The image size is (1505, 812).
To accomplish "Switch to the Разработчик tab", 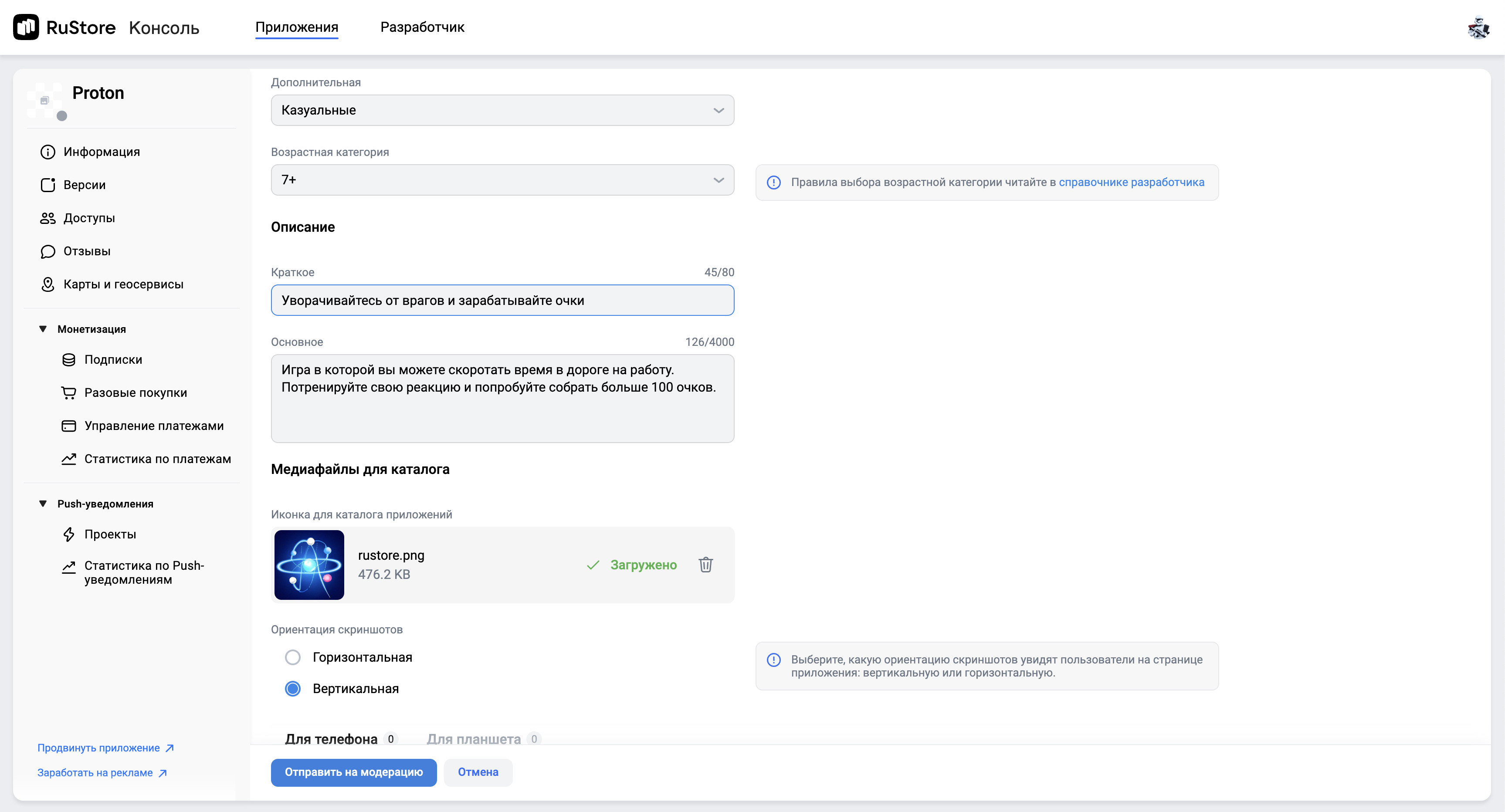I will (x=422, y=27).
